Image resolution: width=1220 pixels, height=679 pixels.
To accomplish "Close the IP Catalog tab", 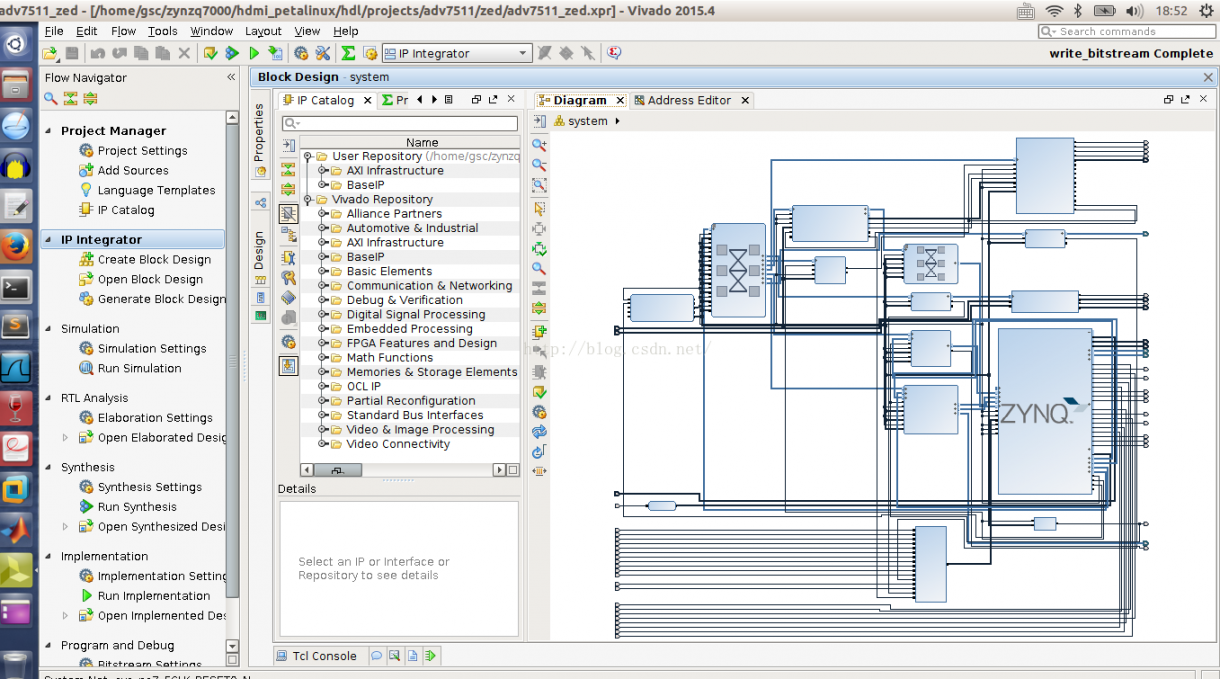I will 367,100.
